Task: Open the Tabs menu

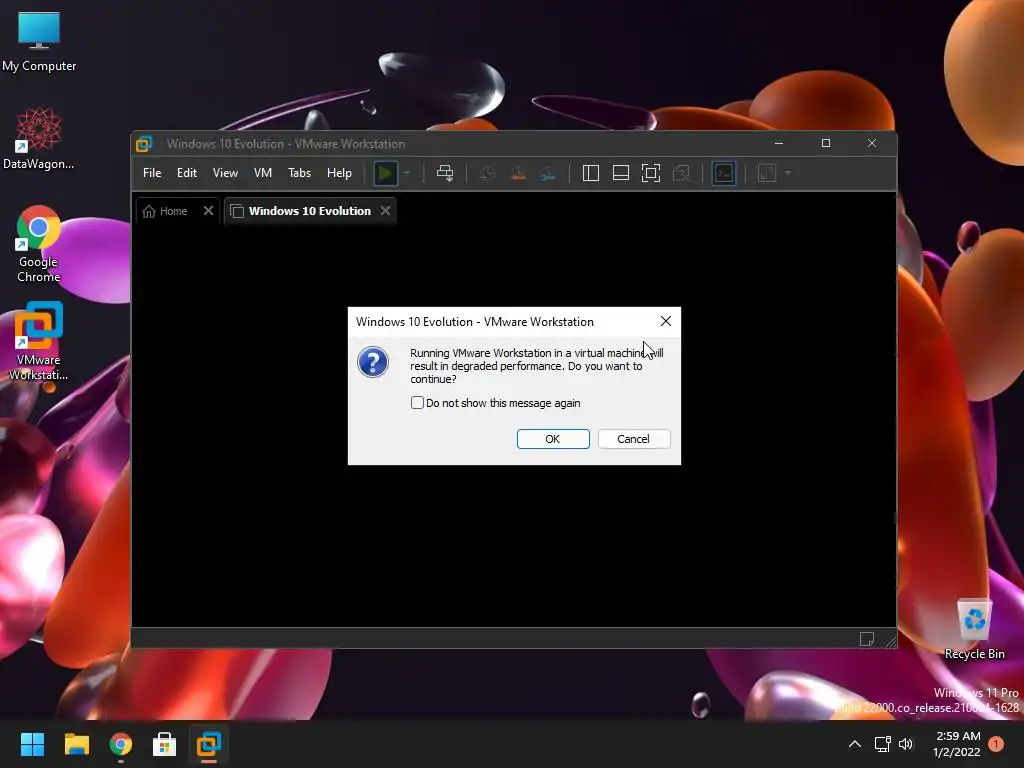Action: point(299,173)
